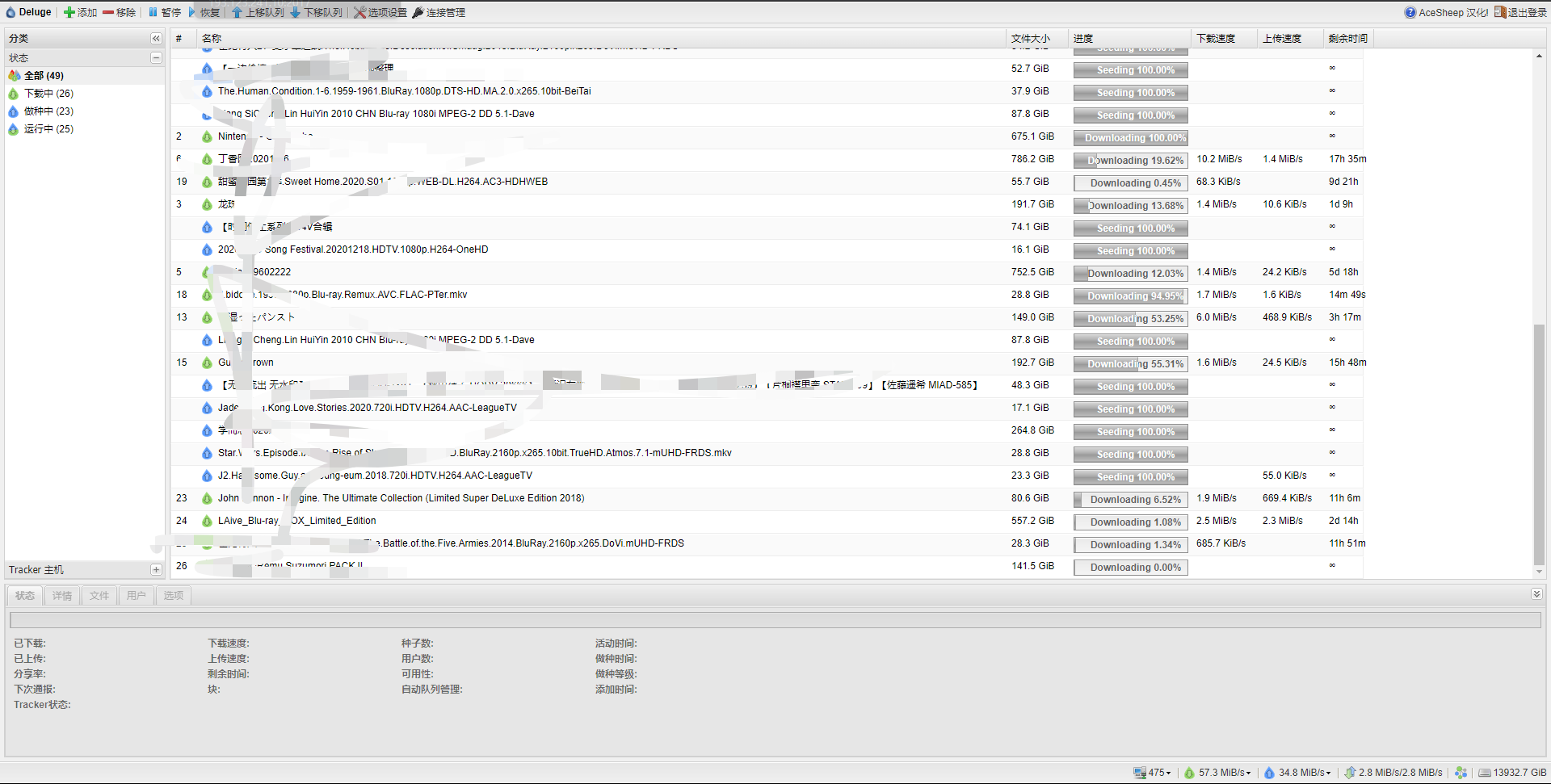Screen dimensions: 1551x784
Task: Open the connections limit dropdown showing 475
Action: pyautogui.click(x=1153, y=773)
